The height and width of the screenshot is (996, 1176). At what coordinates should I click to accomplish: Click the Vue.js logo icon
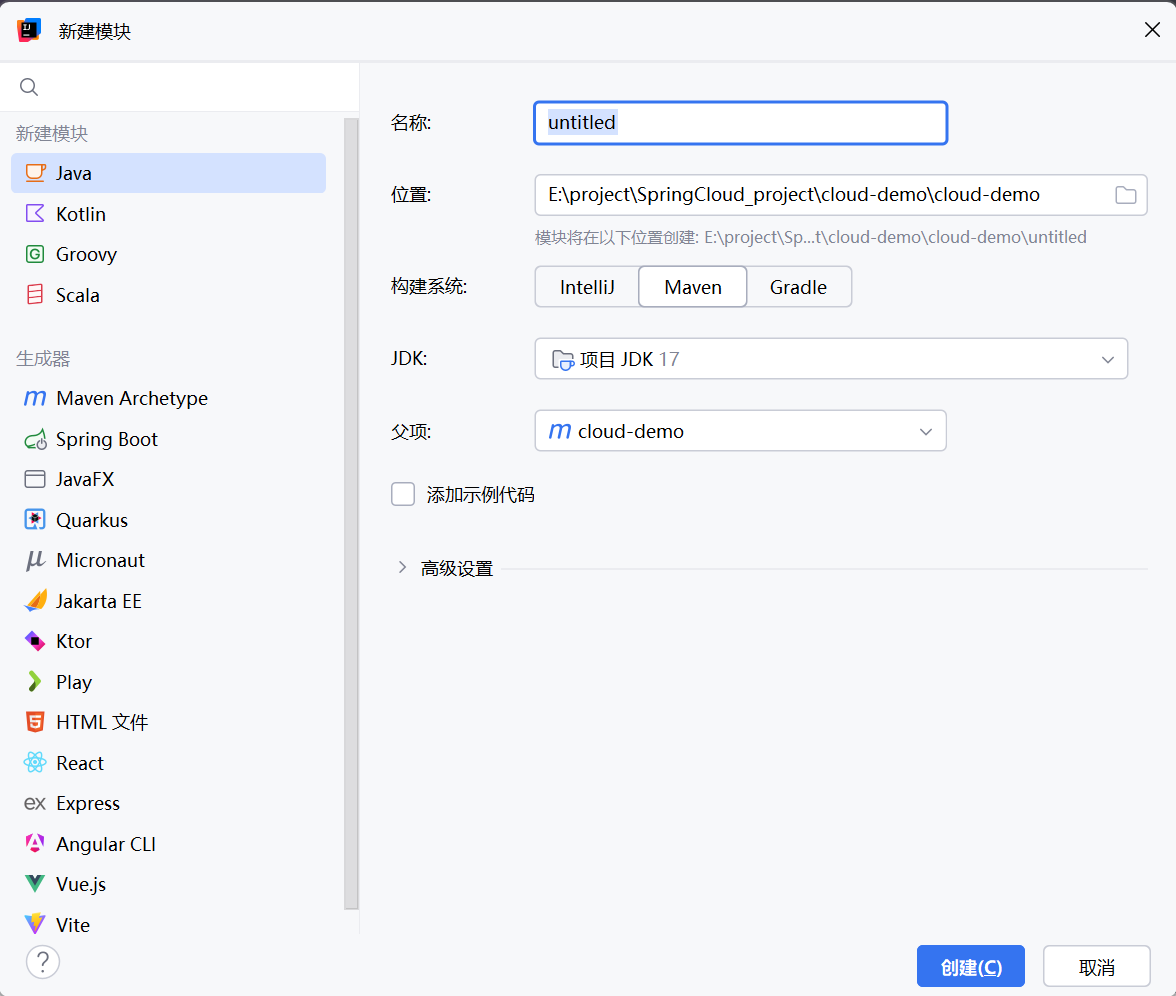[x=35, y=884]
